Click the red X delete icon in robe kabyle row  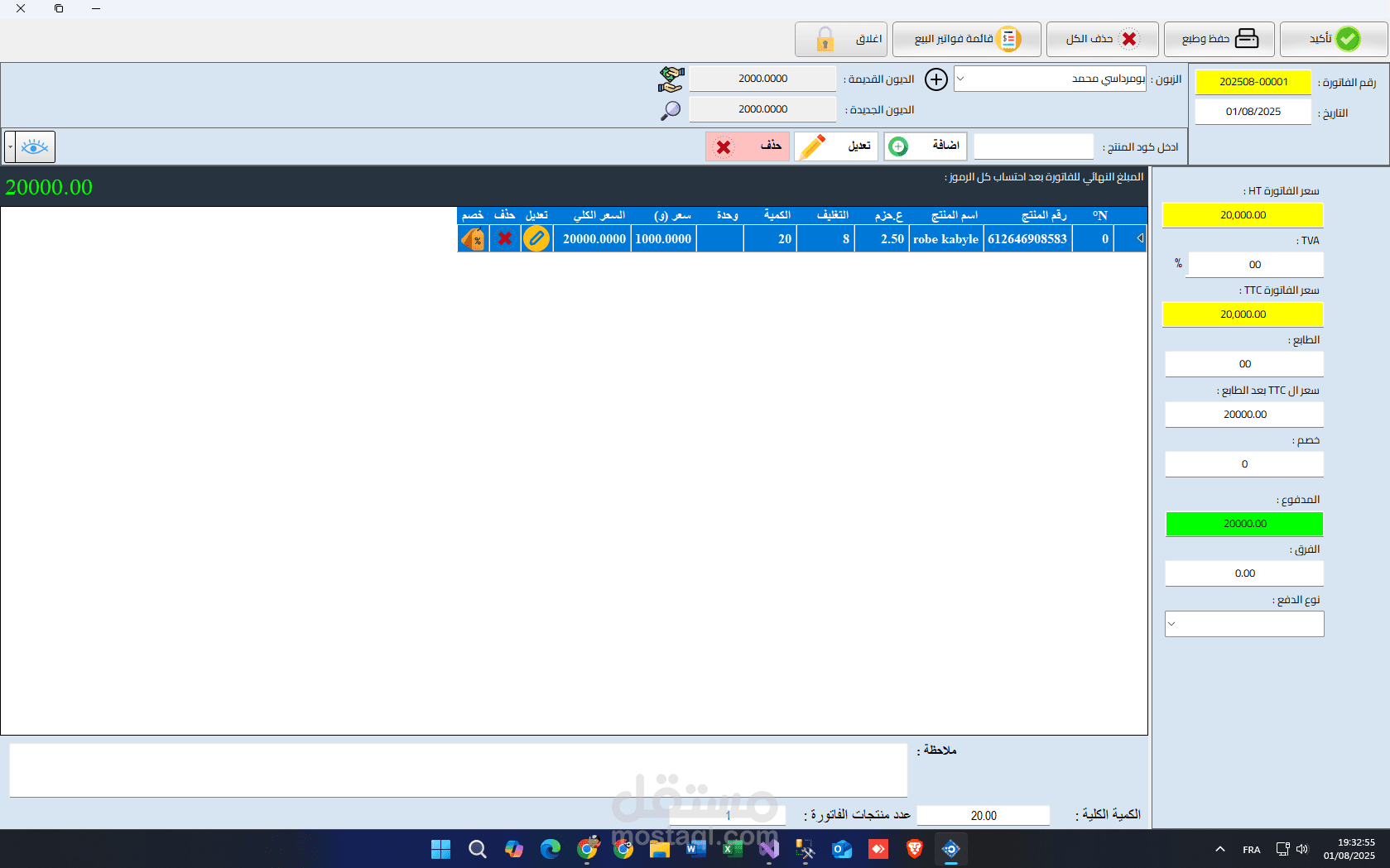(505, 239)
